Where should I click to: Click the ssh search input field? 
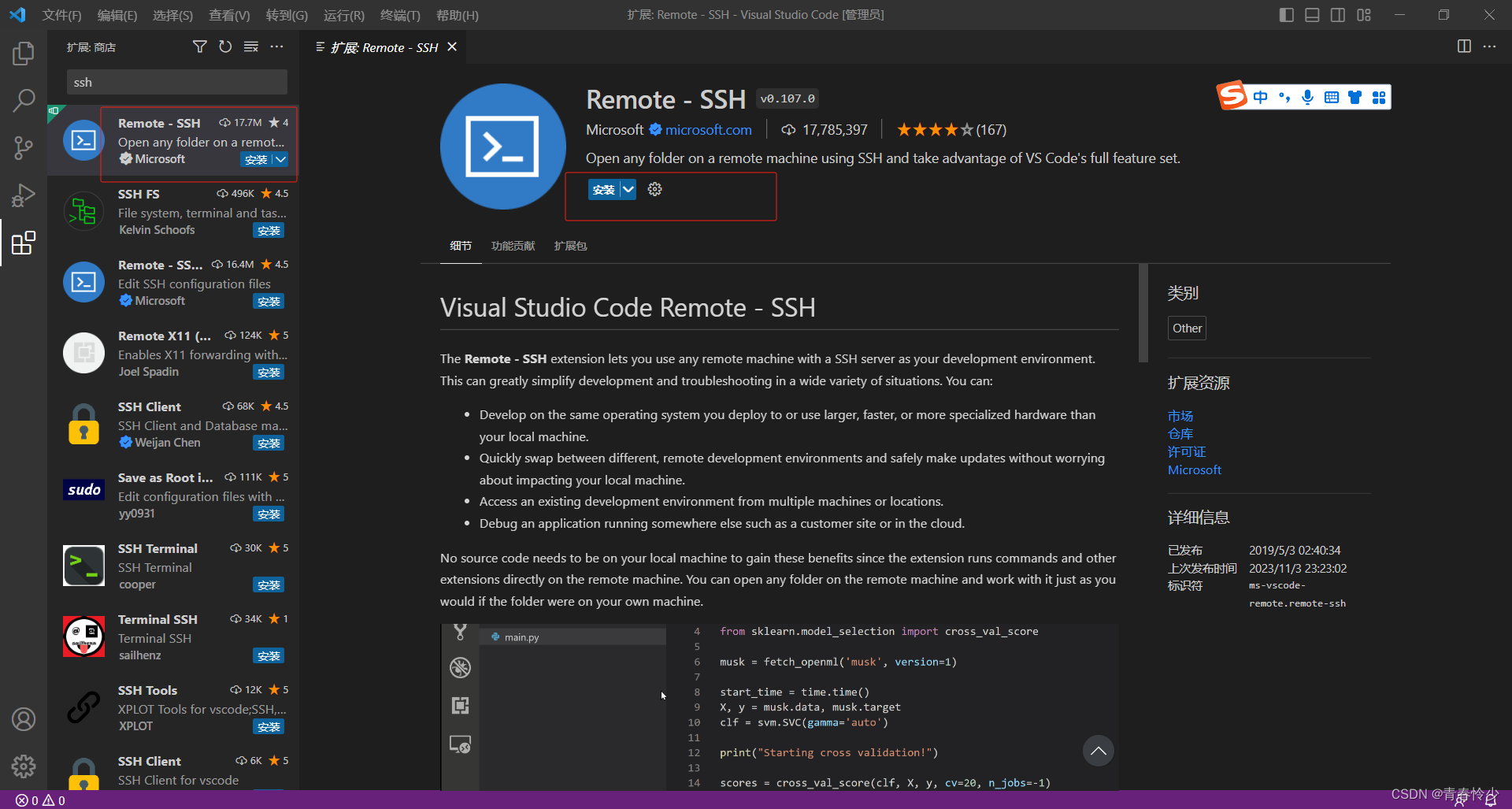click(x=176, y=82)
